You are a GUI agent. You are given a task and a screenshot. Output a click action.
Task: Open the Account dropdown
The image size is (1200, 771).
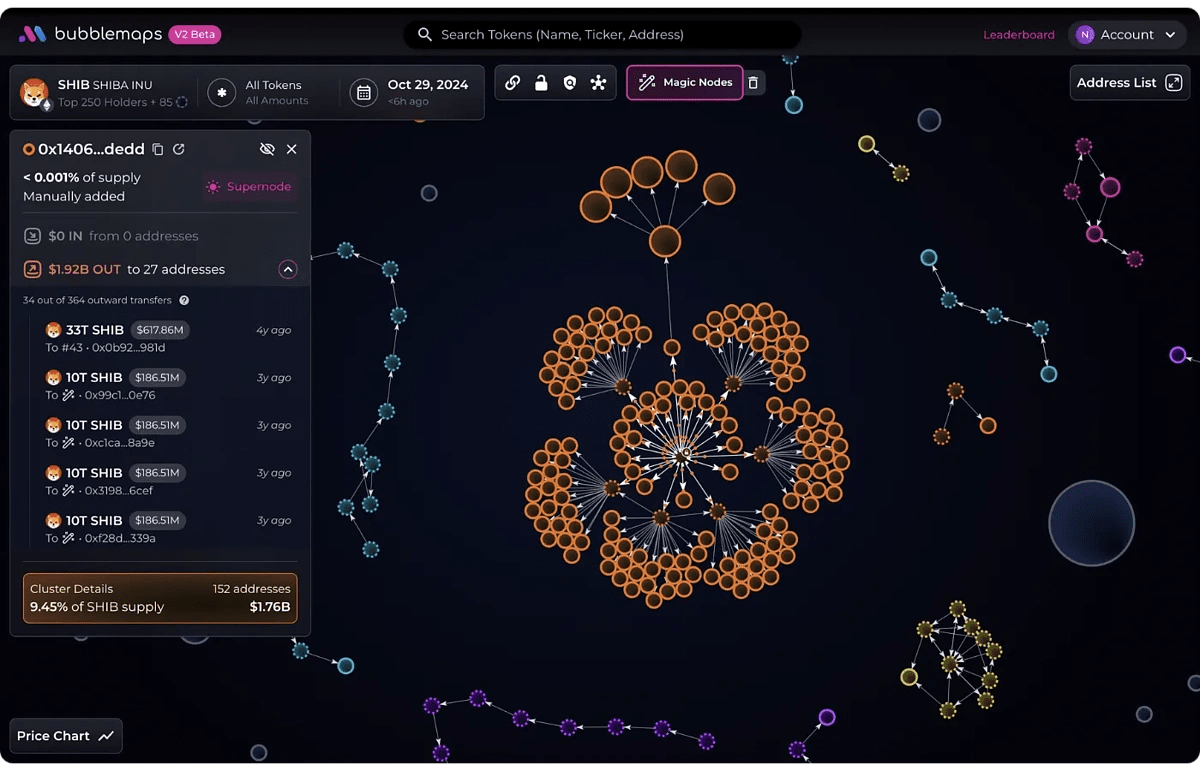pos(1127,34)
